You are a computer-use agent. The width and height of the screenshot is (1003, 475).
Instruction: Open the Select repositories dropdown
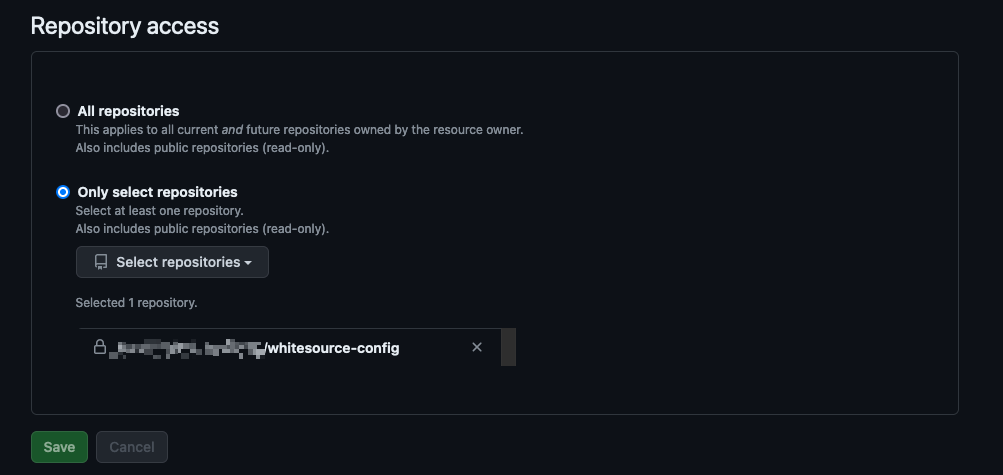tap(172, 262)
